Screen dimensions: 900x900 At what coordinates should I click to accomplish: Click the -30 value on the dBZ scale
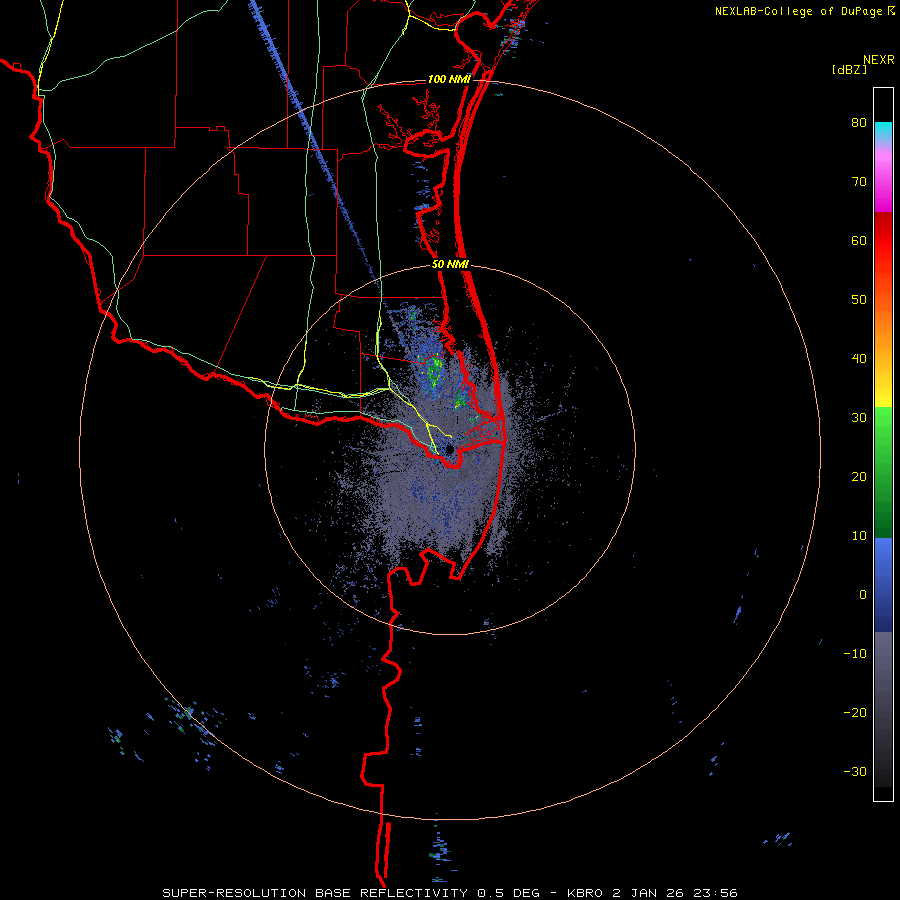855,771
